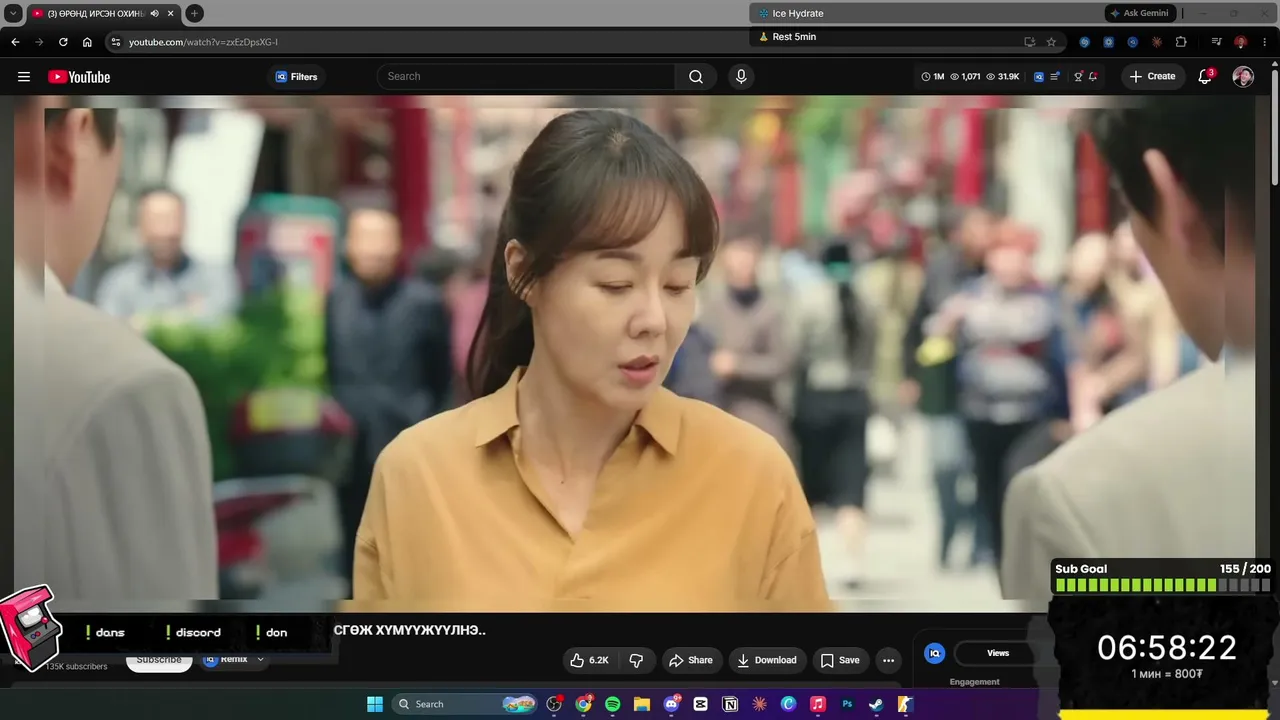Open more actions three-dot menu
Image resolution: width=1280 pixels, height=720 pixels.
coord(888,660)
